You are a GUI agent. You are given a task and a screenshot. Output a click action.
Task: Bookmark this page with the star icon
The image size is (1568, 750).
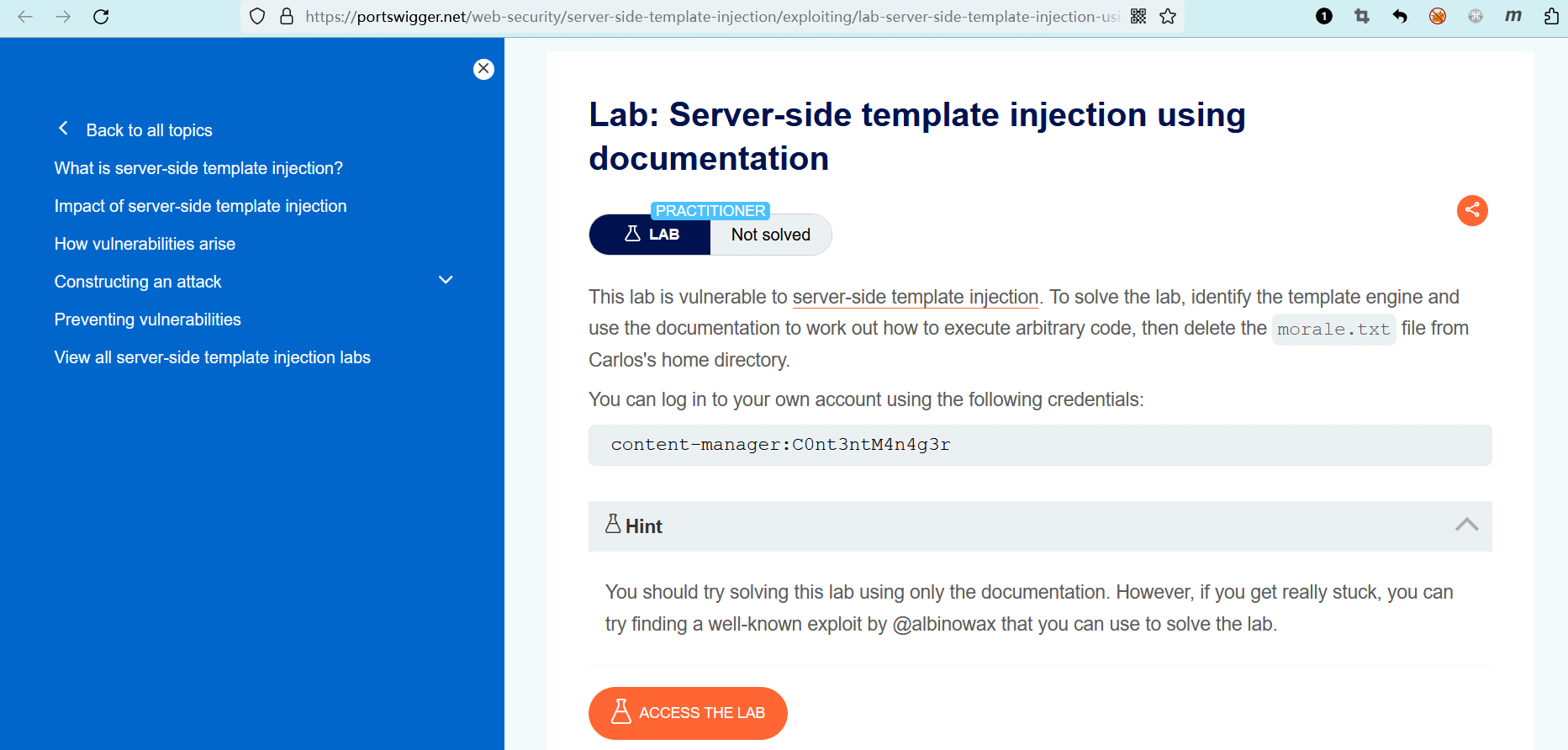[x=1168, y=16]
